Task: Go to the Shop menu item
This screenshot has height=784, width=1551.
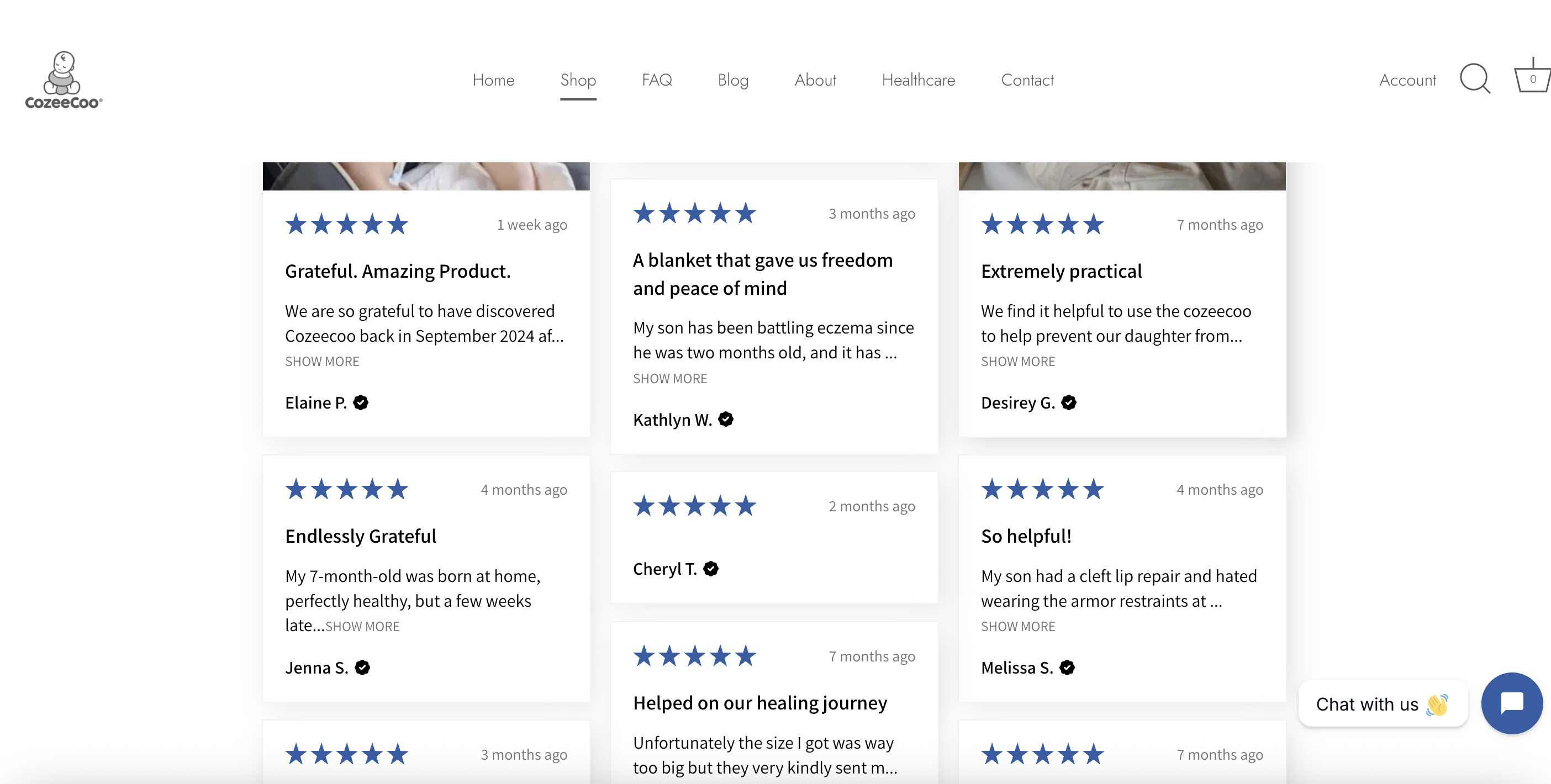Action: pyautogui.click(x=577, y=80)
